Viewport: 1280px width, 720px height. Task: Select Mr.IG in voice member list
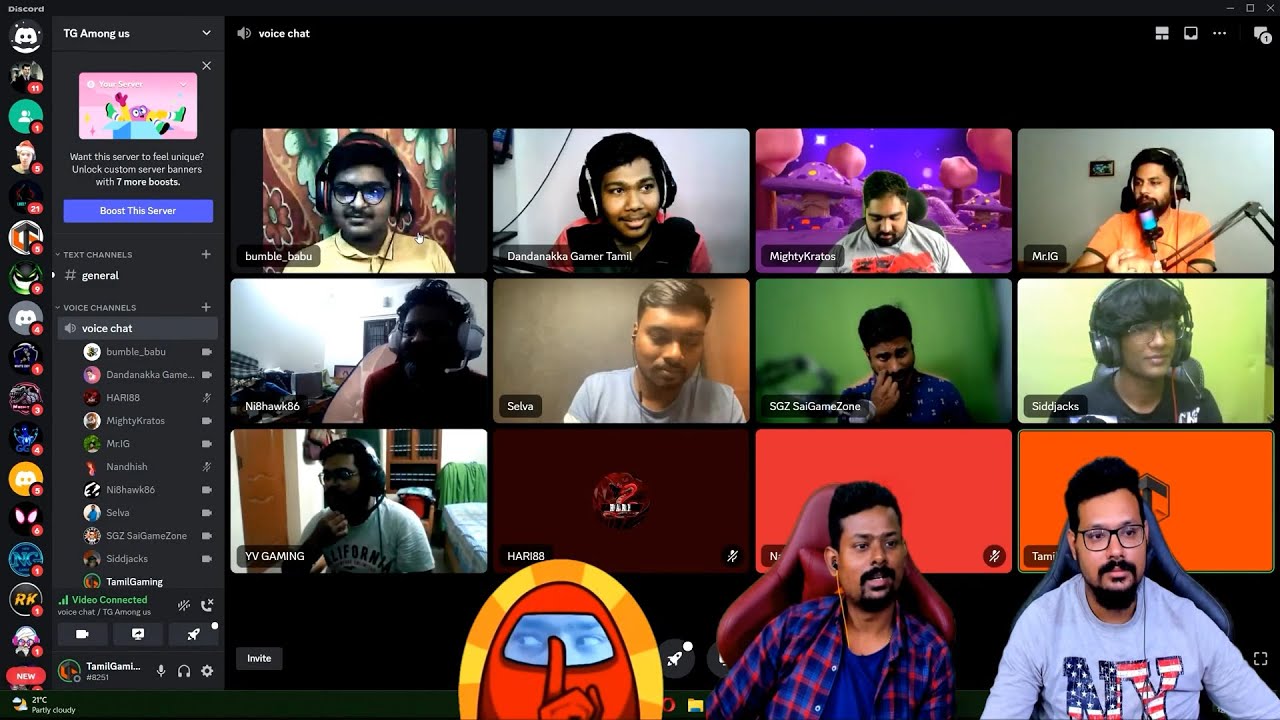[x=148, y=444]
